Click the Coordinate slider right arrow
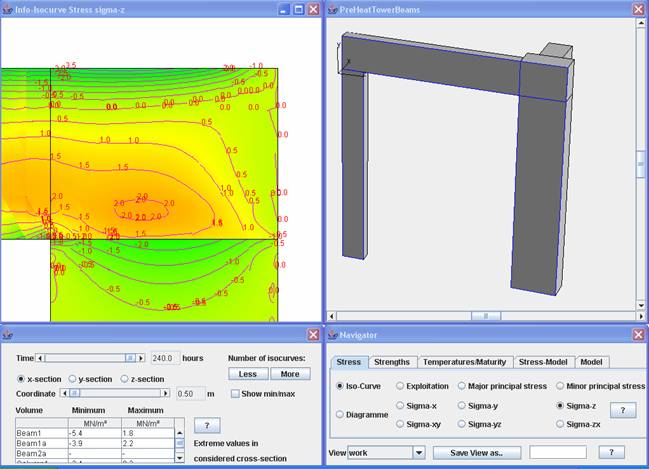The image size is (649, 469). pos(166,393)
